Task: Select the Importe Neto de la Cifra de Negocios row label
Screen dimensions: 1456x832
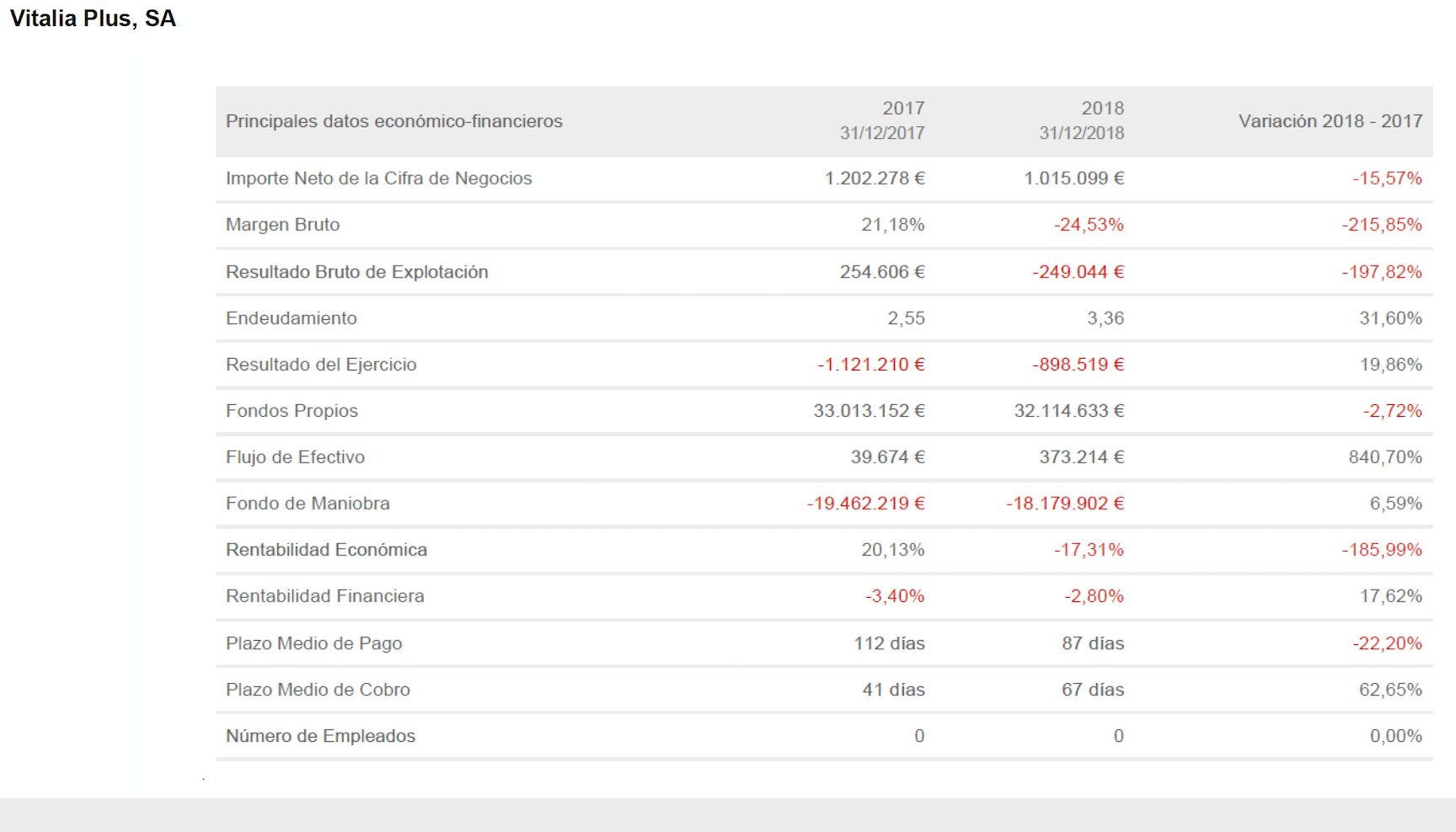Action: (378, 179)
